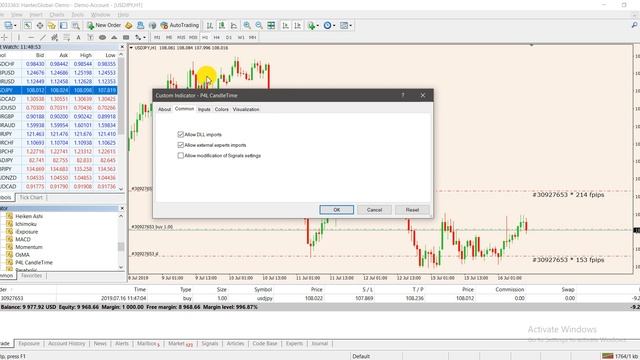640x360 pixels.
Task: Zoom out the chart
Action: click(259, 25)
